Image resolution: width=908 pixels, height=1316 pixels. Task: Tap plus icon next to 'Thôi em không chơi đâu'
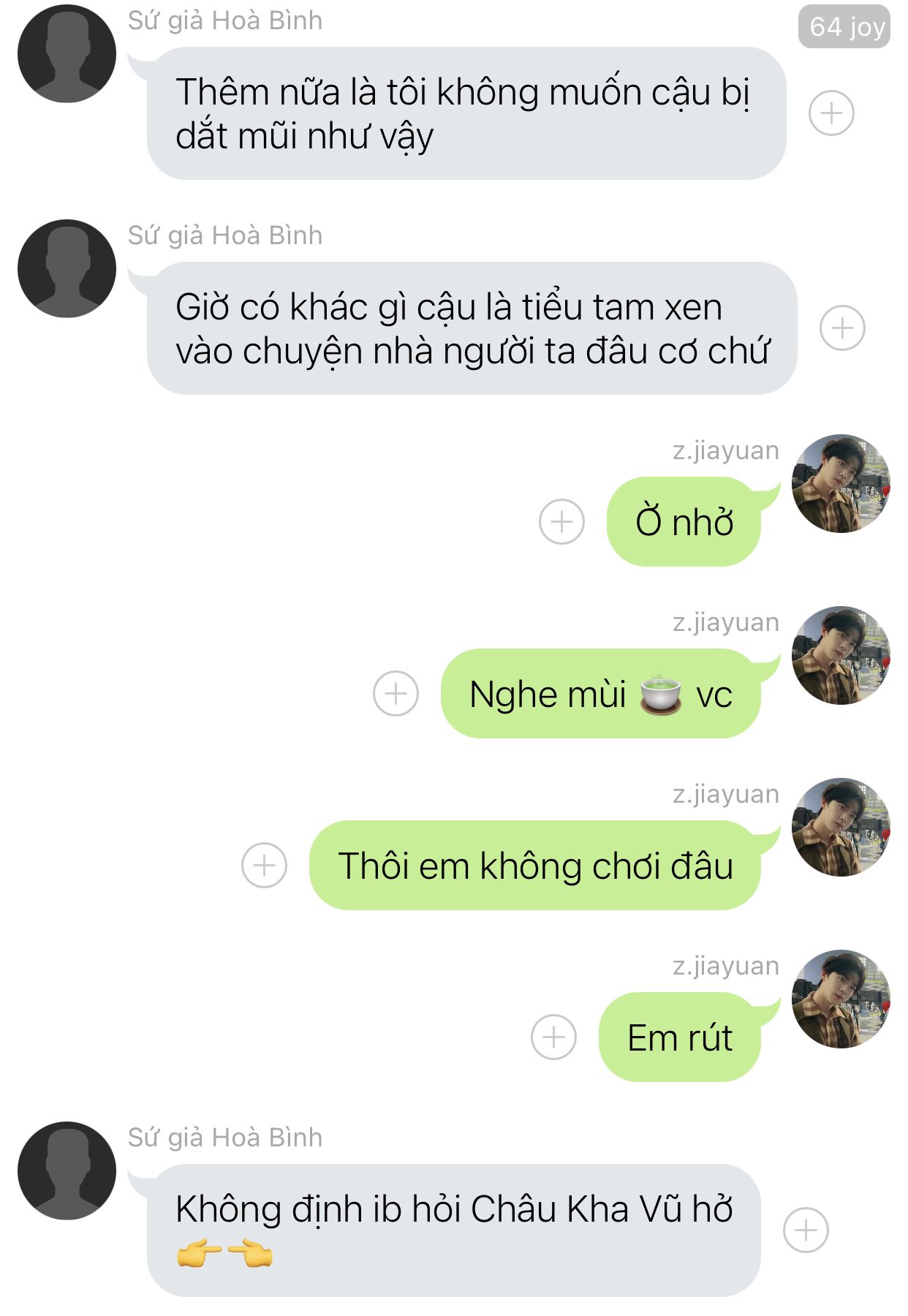[x=264, y=865]
